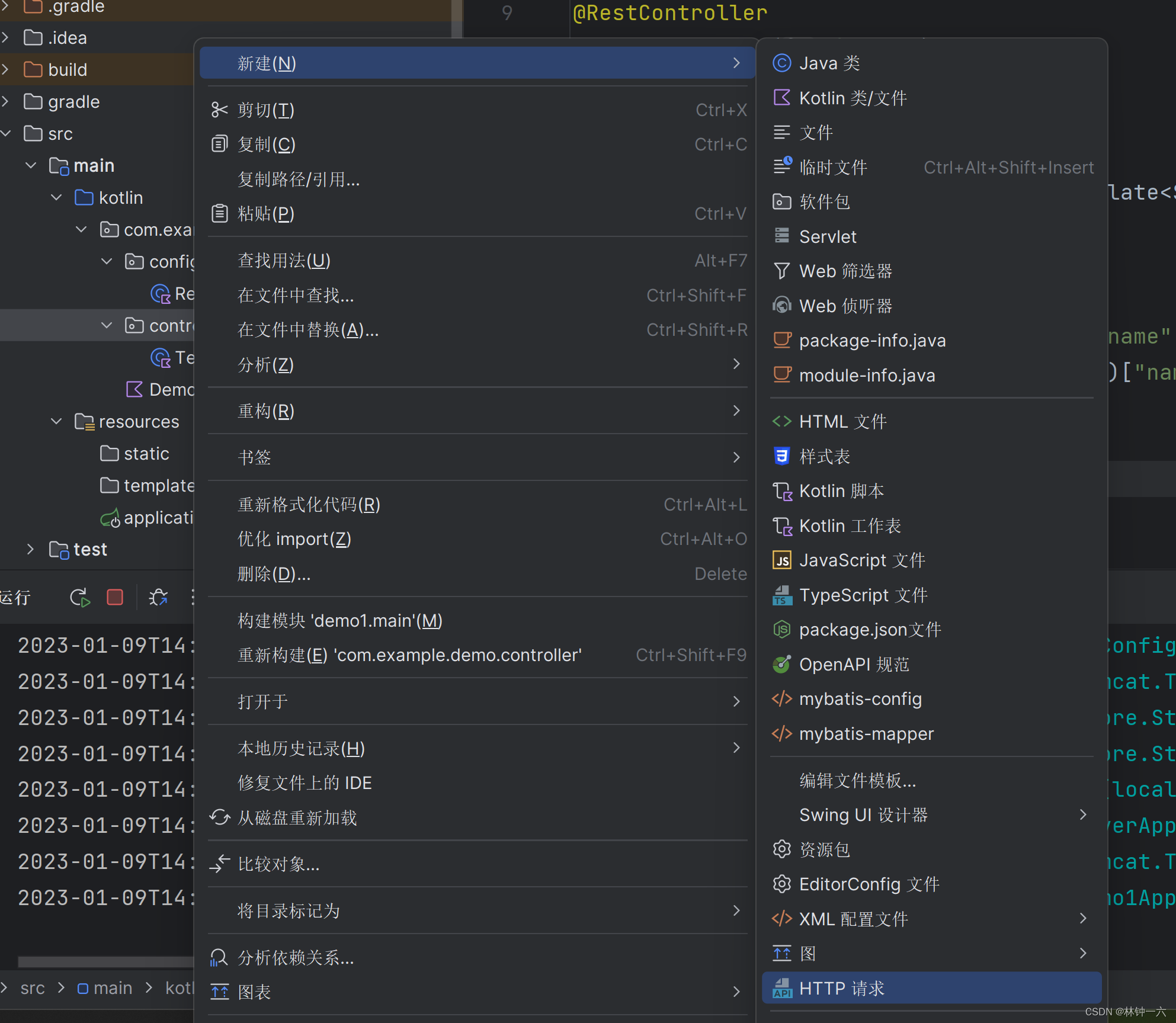Click the src breadcrumb at the bottom

33,987
